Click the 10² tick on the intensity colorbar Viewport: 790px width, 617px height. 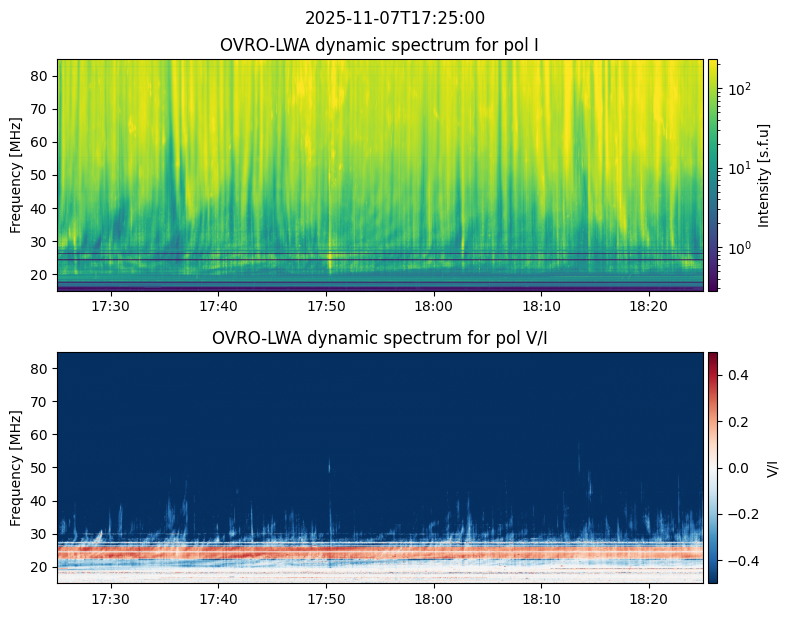pos(738,90)
